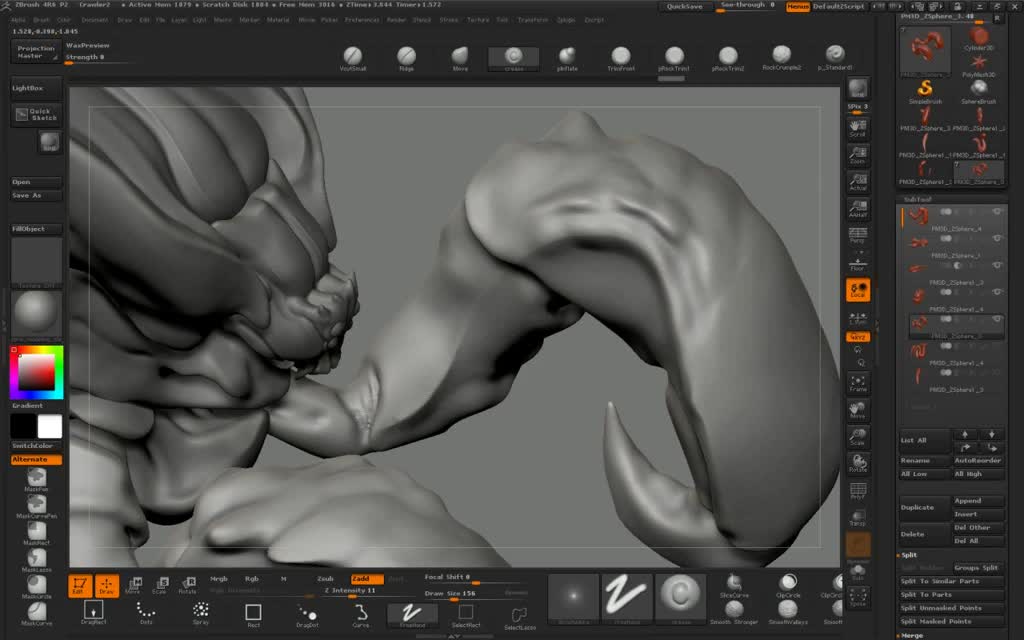Select the pRockTrim2 brush
The width and height of the screenshot is (1024, 640).
pyautogui.click(x=728, y=57)
